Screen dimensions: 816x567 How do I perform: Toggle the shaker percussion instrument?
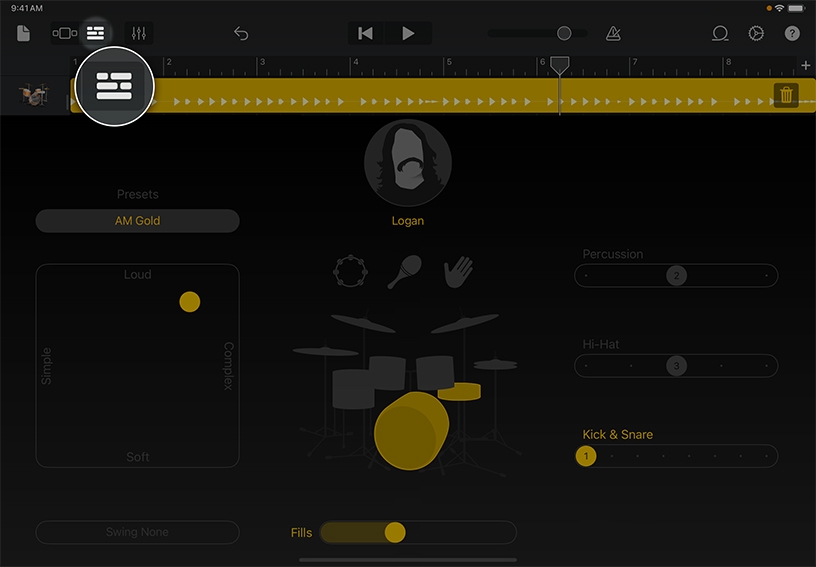tap(406, 270)
